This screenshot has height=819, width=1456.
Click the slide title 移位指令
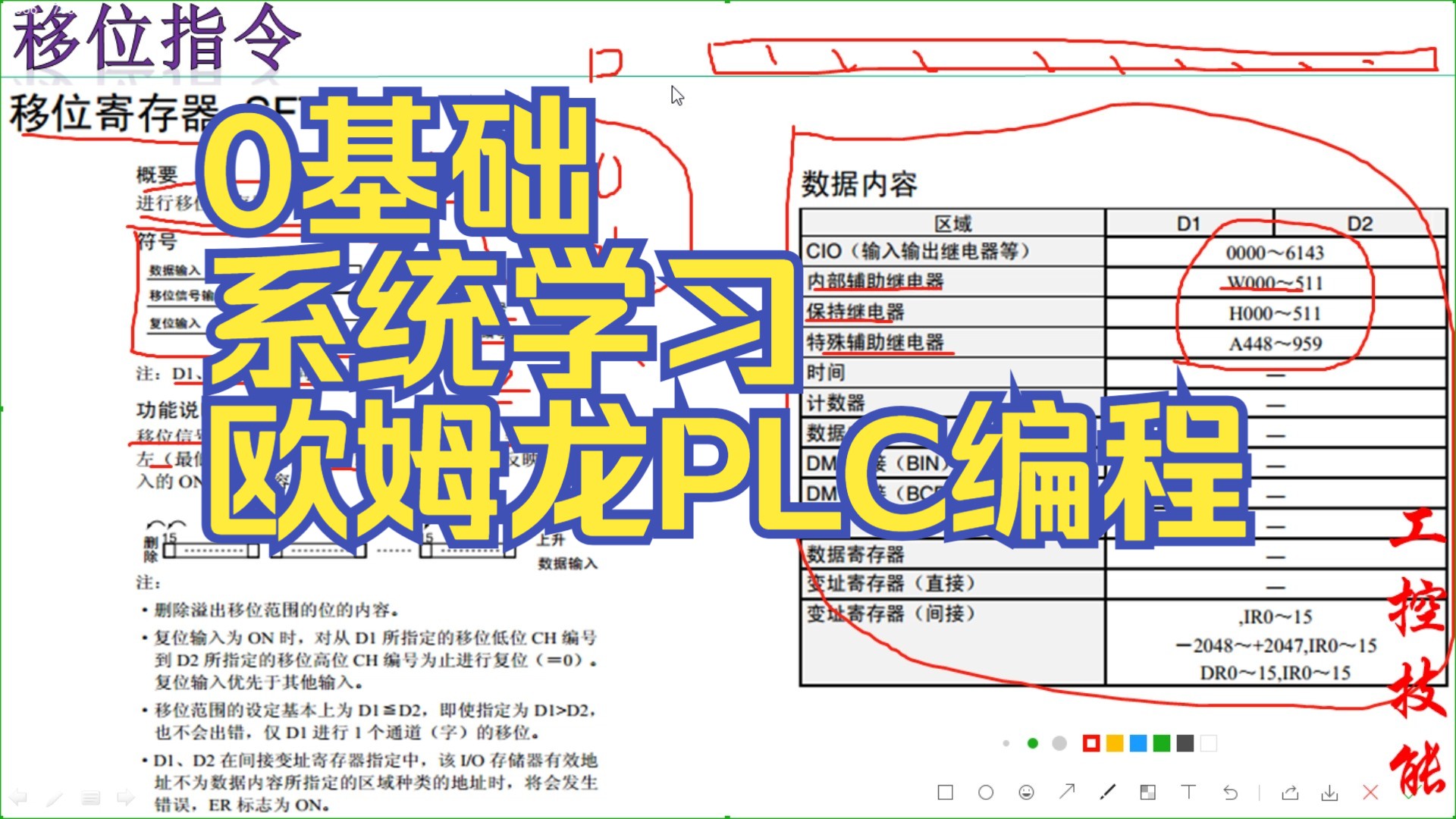(x=157, y=38)
